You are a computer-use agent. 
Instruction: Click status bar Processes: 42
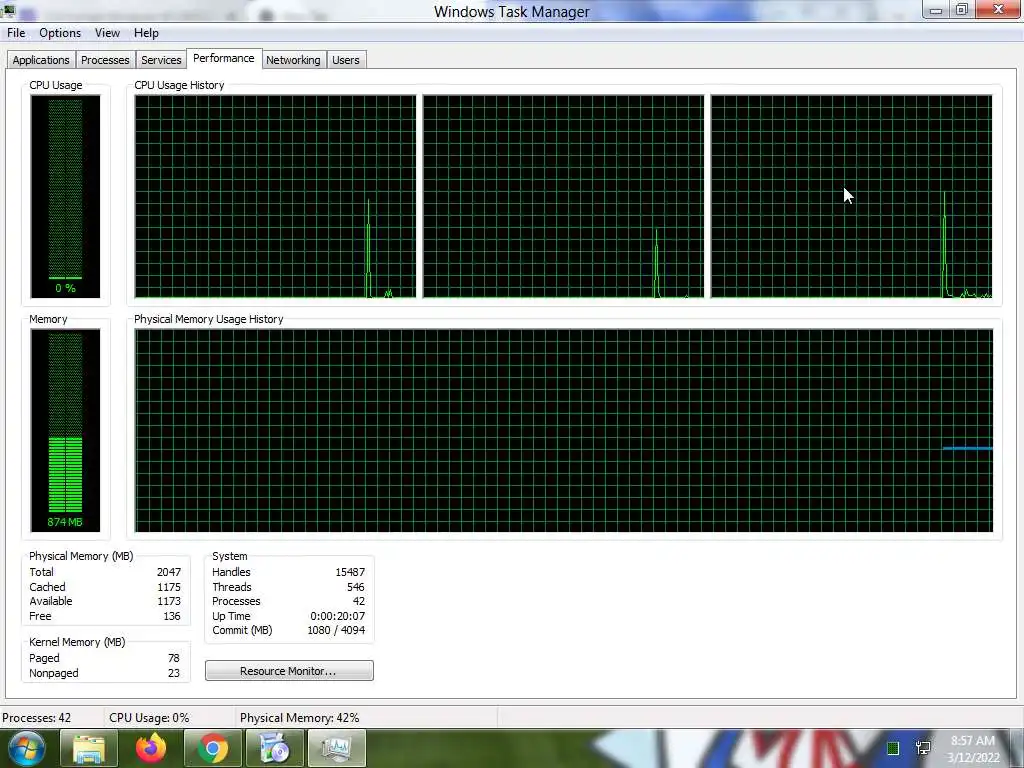coord(37,718)
